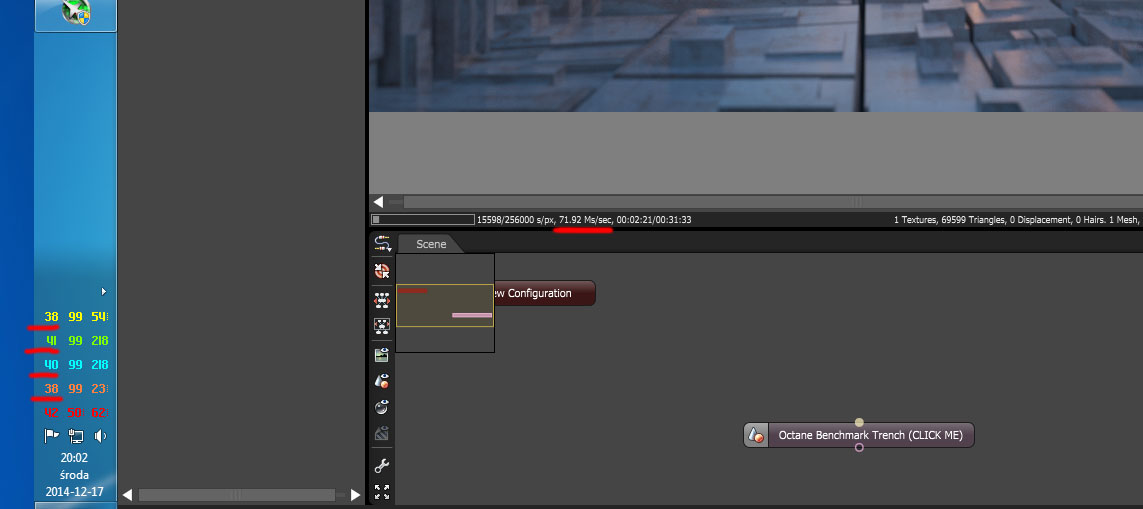Click the left arrow of the viewport scrollbar
This screenshot has height=509, width=1143.
[x=378, y=202]
